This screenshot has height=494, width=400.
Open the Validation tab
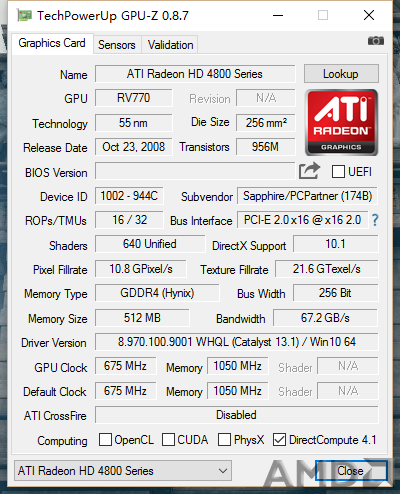tap(170, 45)
